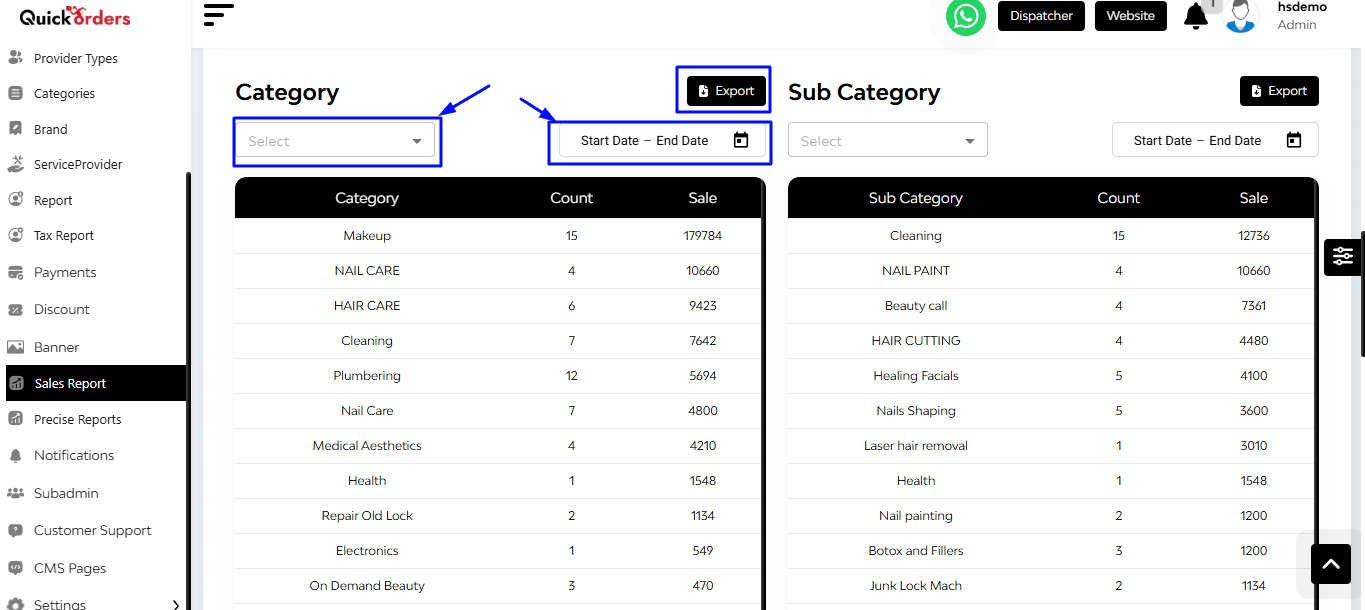
Task: Click the Sub Category date range field
Action: [x=1215, y=140]
